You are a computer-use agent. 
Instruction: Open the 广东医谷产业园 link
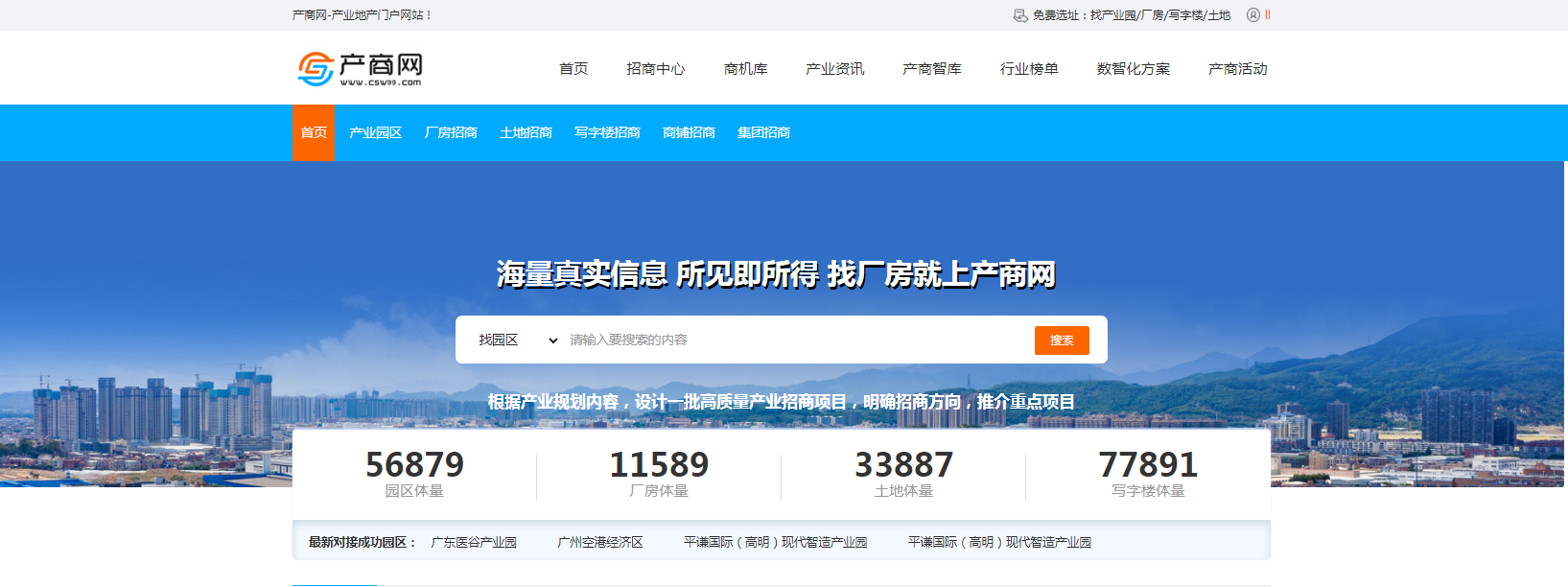coord(474,543)
